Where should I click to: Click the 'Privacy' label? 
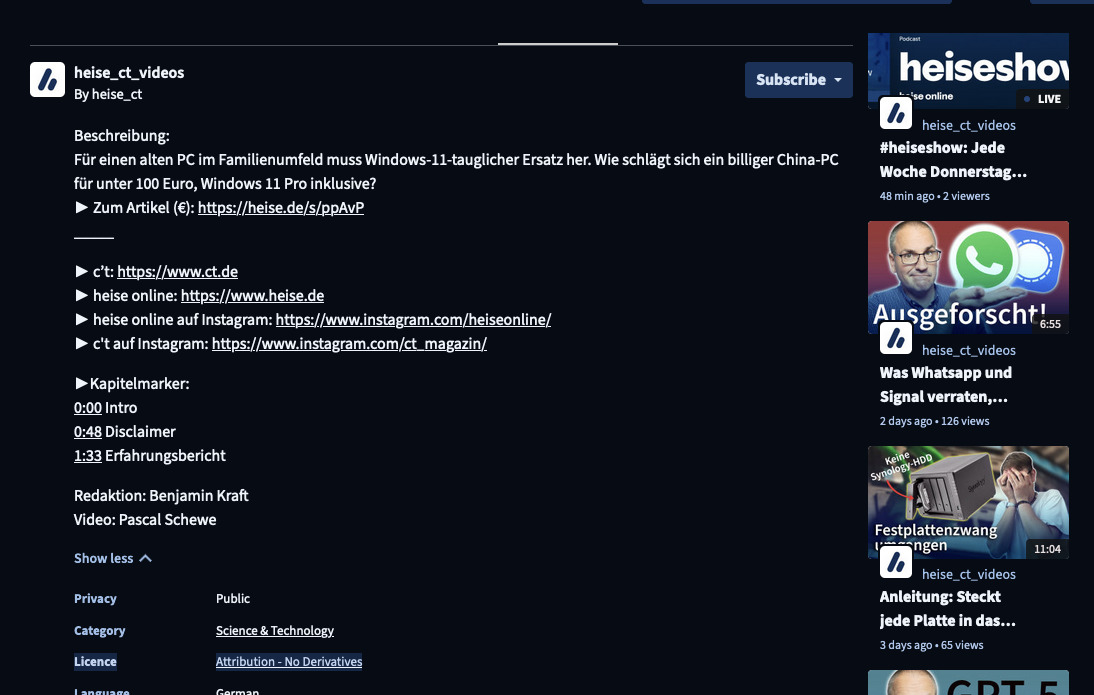point(96,599)
